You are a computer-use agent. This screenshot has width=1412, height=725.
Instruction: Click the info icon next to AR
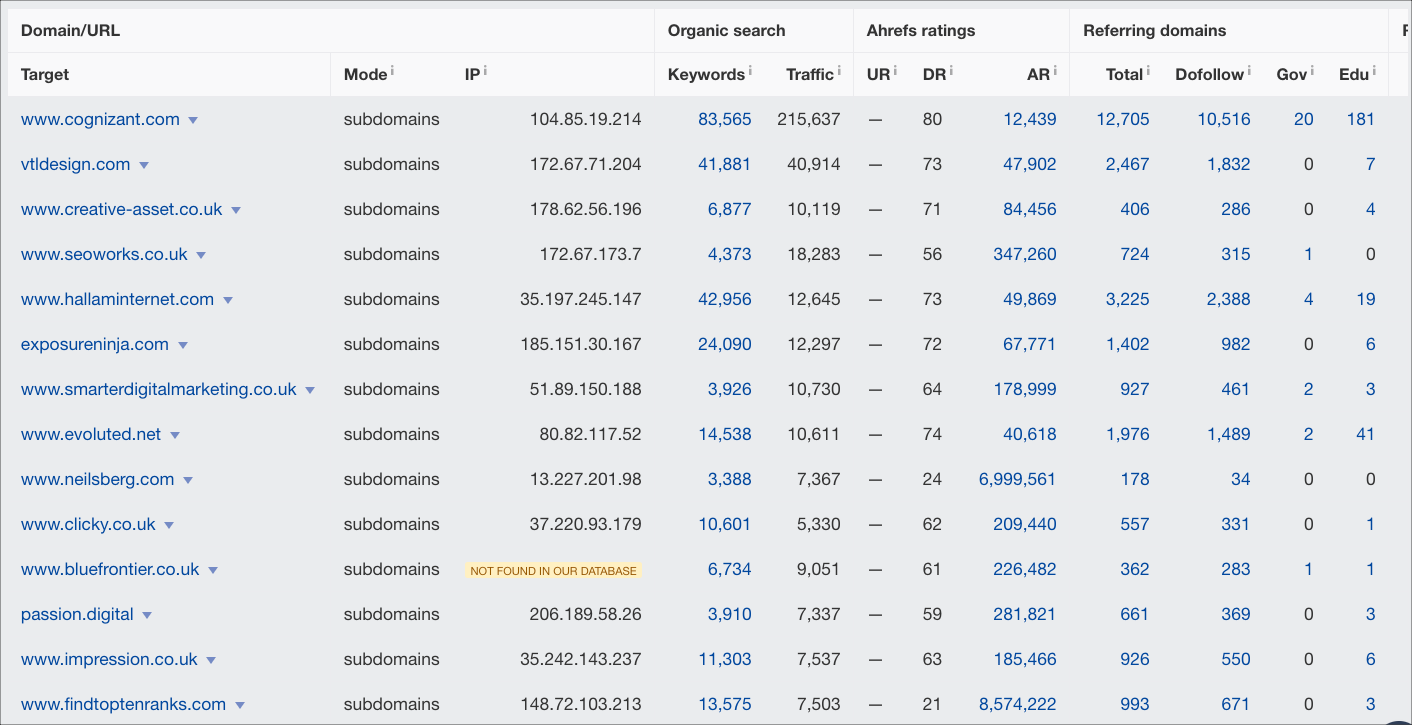(1055, 71)
